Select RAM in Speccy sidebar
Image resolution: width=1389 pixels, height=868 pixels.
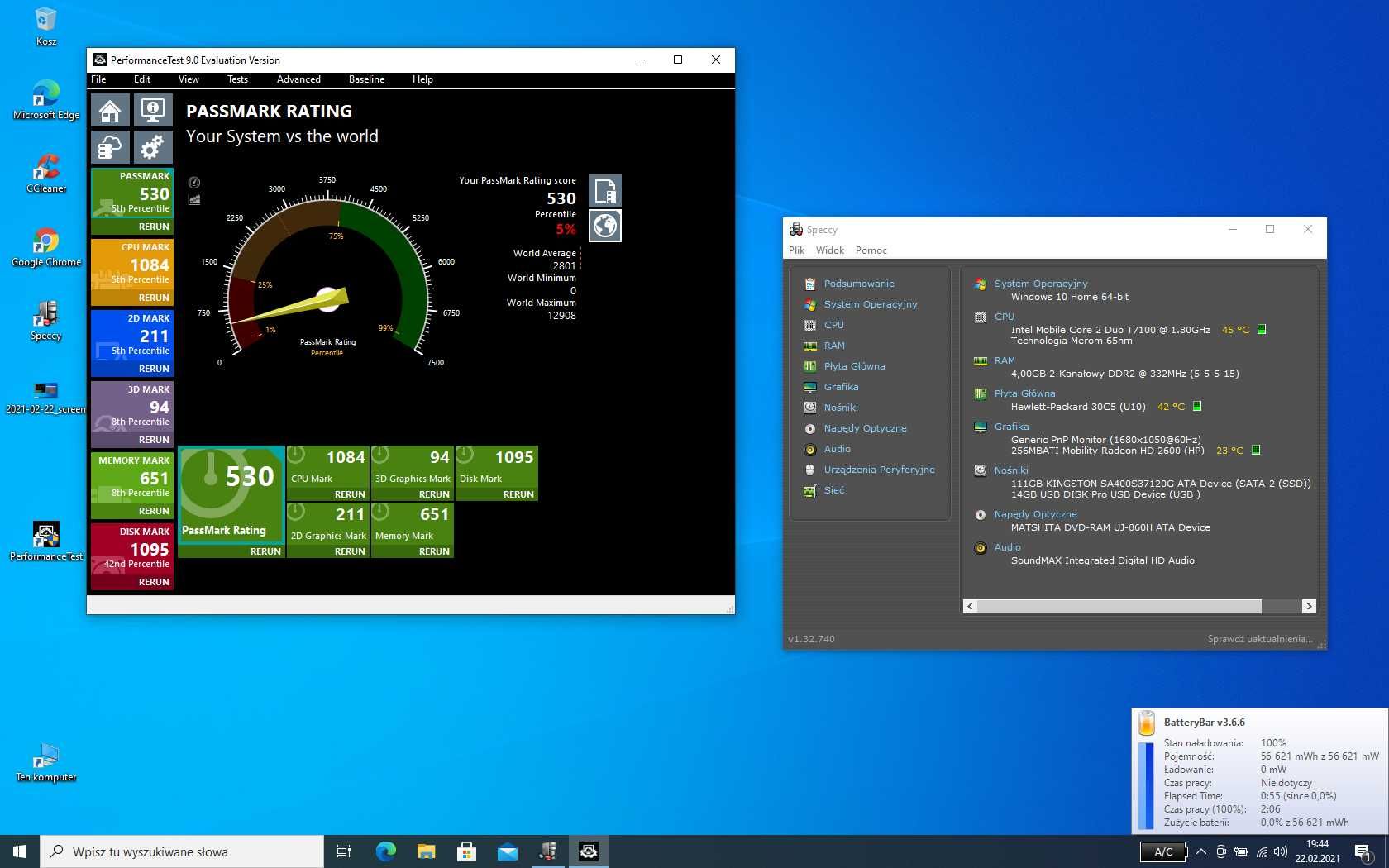[x=834, y=346]
